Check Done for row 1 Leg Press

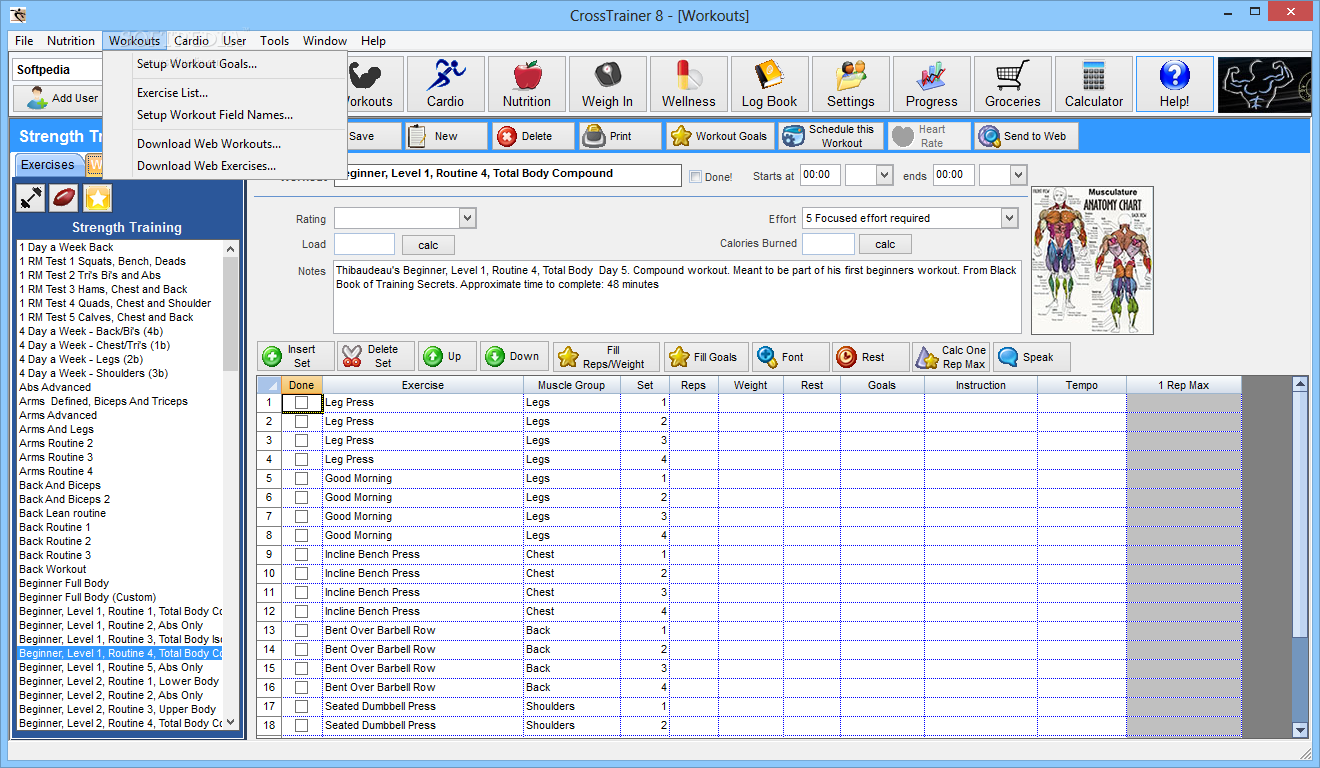pyautogui.click(x=301, y=402)
